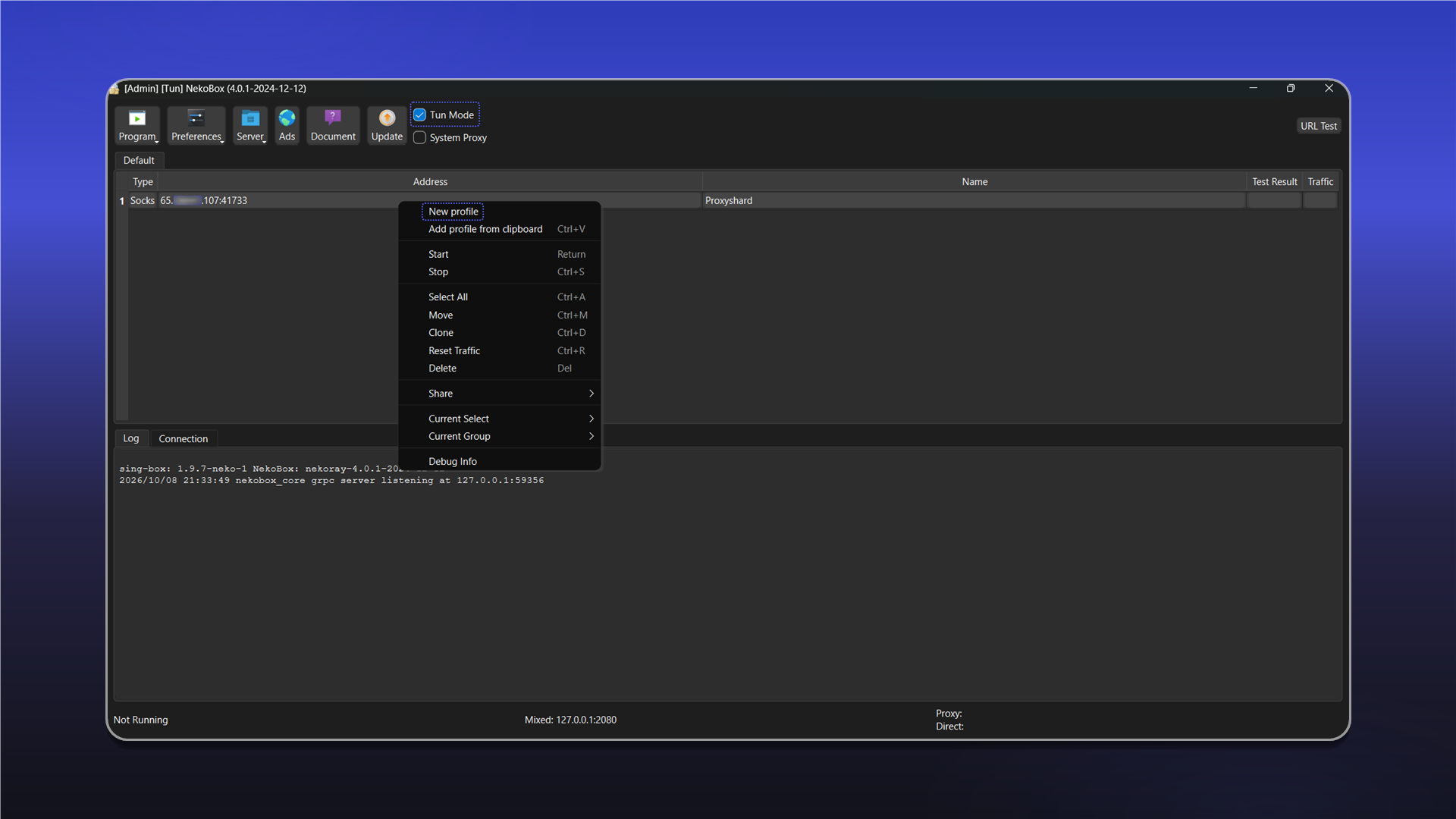Choose Reset Traffic menu entry
The image size is (1456, 819).
[500, 350]
